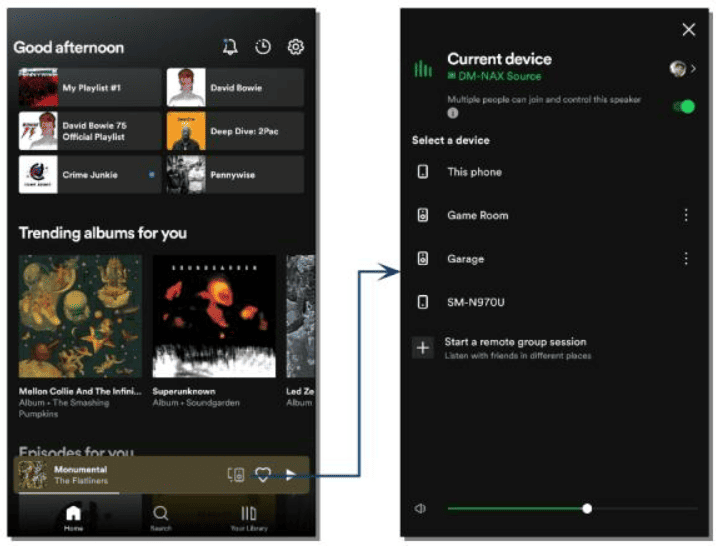This screenshot has height=546, width=716.
Task: Open David Bowie tile
Action: [x=235, y=87]
